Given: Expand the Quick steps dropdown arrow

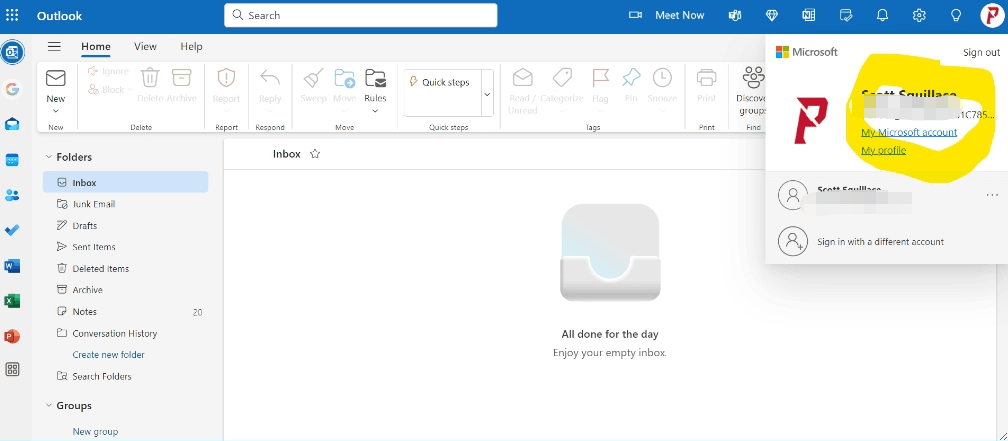Looking at the screenshot, I should (487, 94).
